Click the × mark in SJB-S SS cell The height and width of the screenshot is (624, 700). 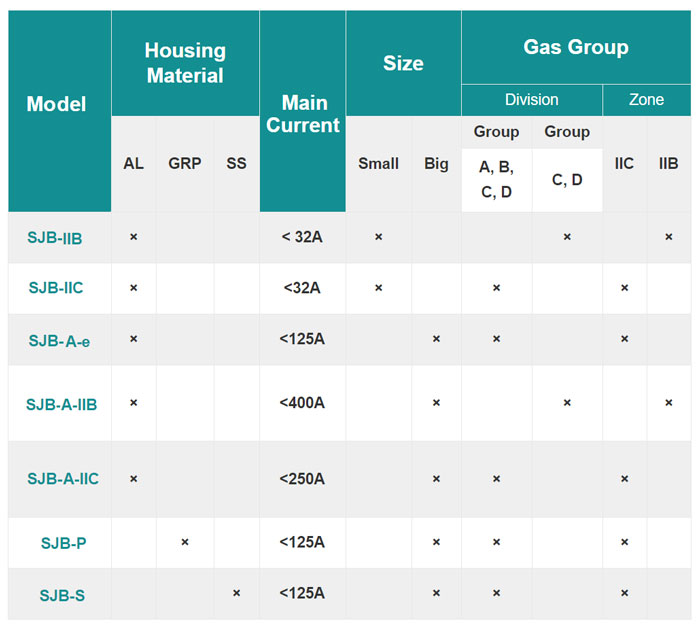pos(236,593)
